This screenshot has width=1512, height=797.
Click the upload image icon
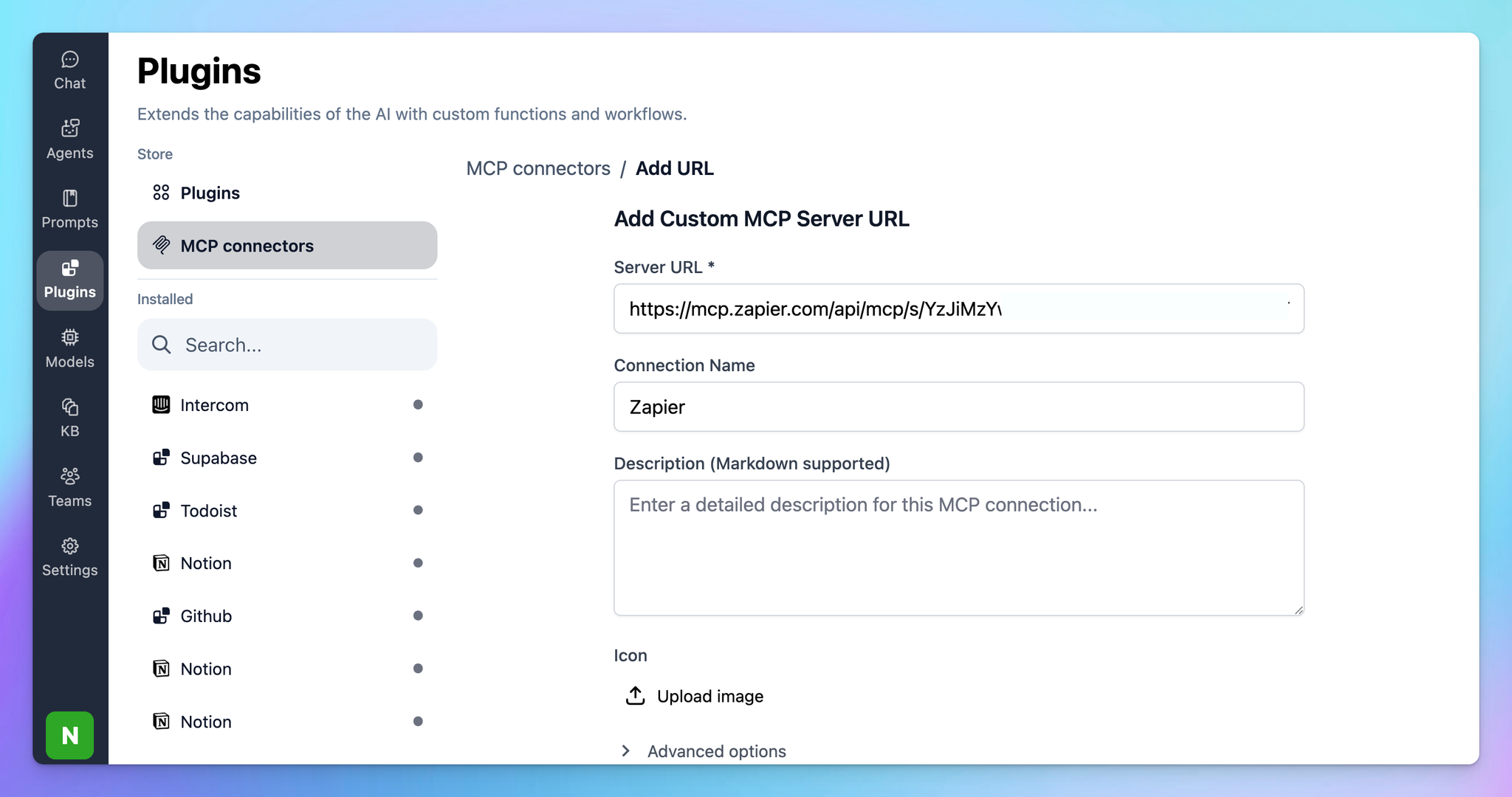coord(636,696)
